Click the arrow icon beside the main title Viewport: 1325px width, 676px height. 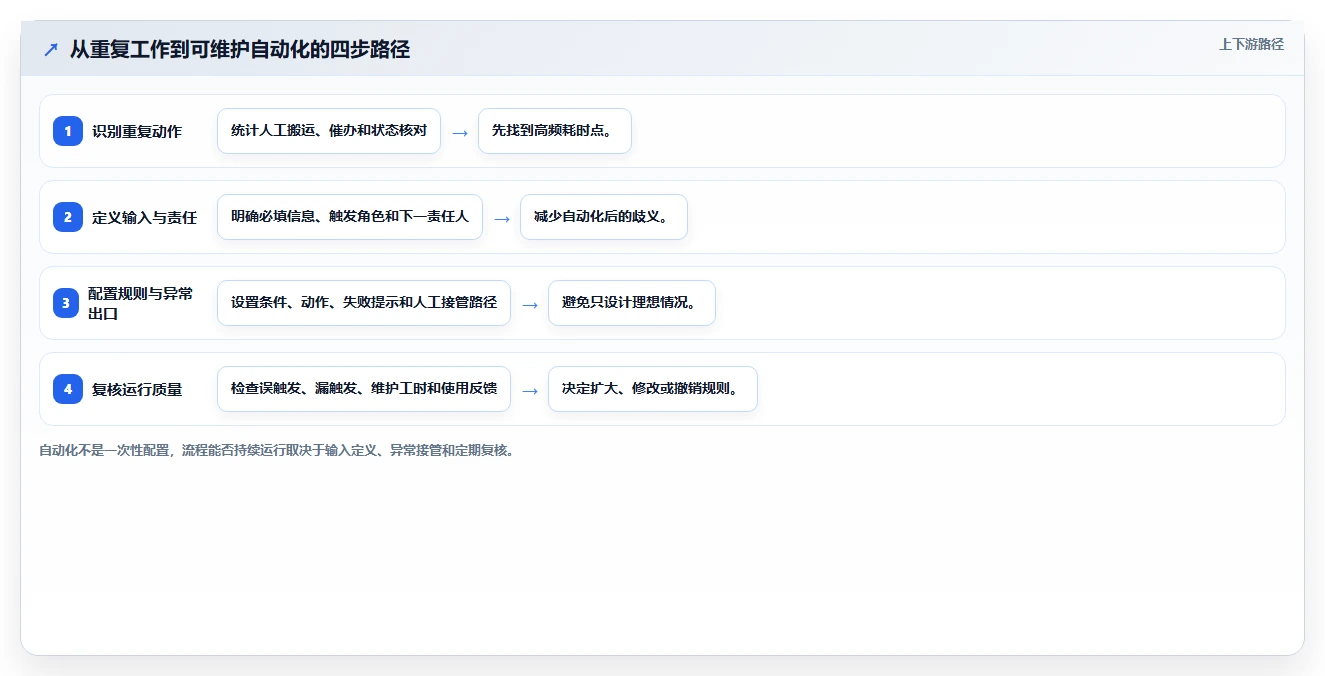50,49
